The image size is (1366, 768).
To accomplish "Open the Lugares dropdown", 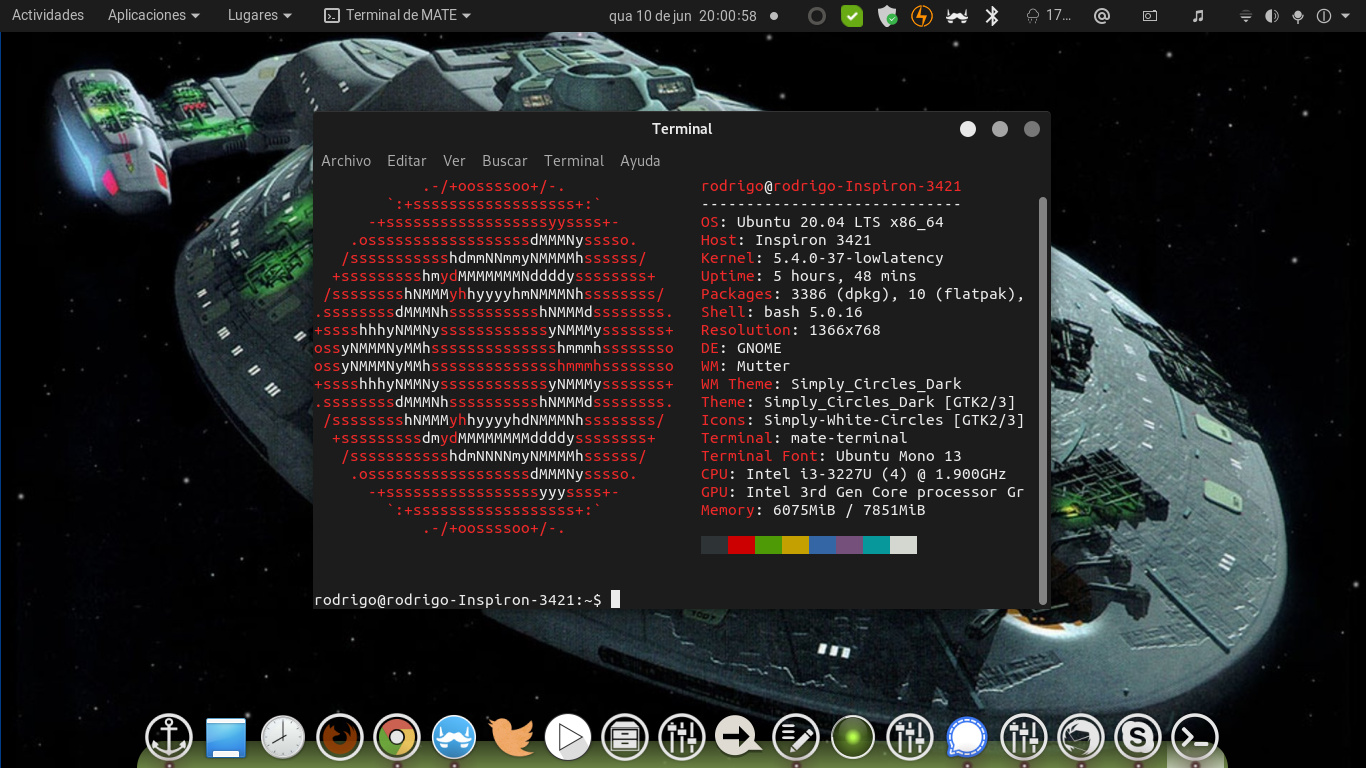I will [259, 16].
